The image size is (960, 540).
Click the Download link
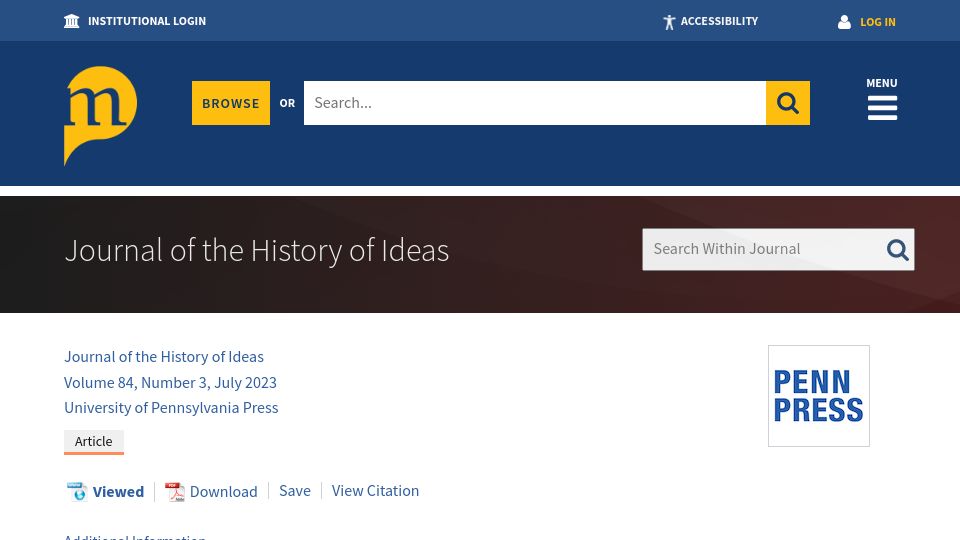[223, 492]
